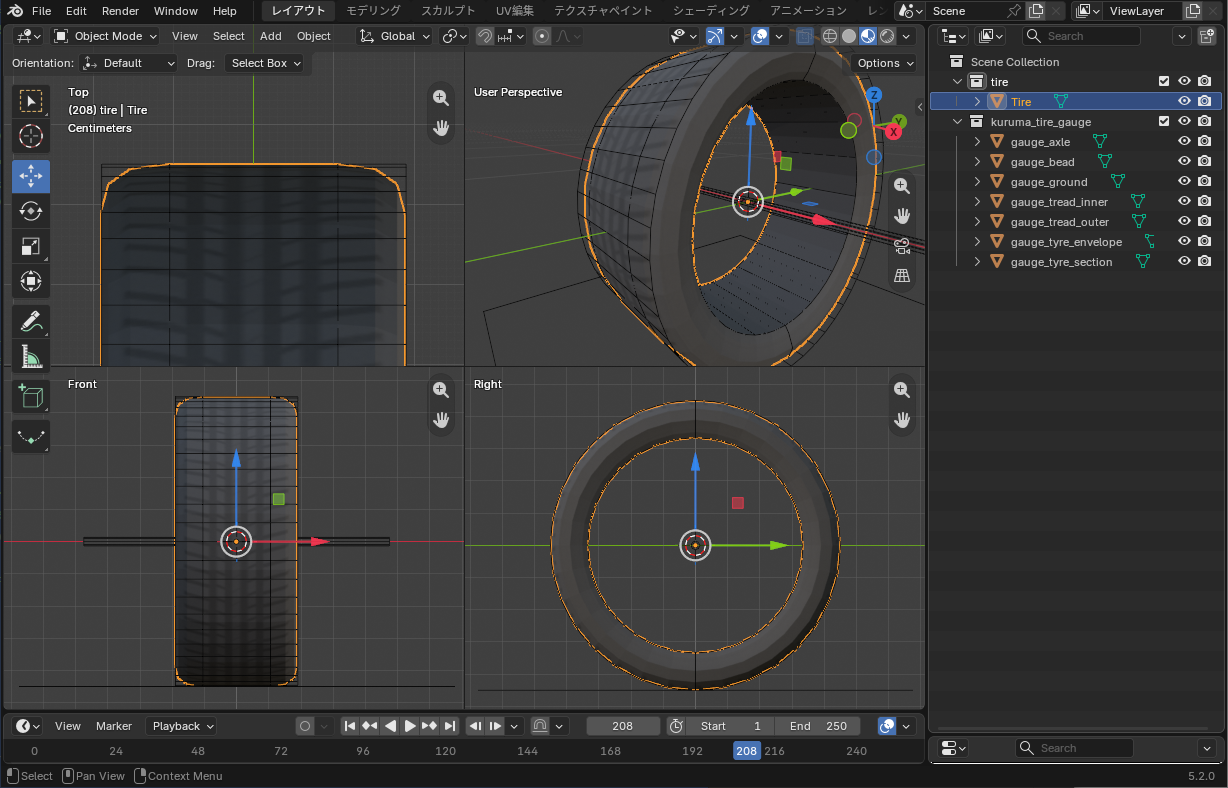
Task: Toggle X-ray mode in viewport header
Action: click(x=805, y=36)
